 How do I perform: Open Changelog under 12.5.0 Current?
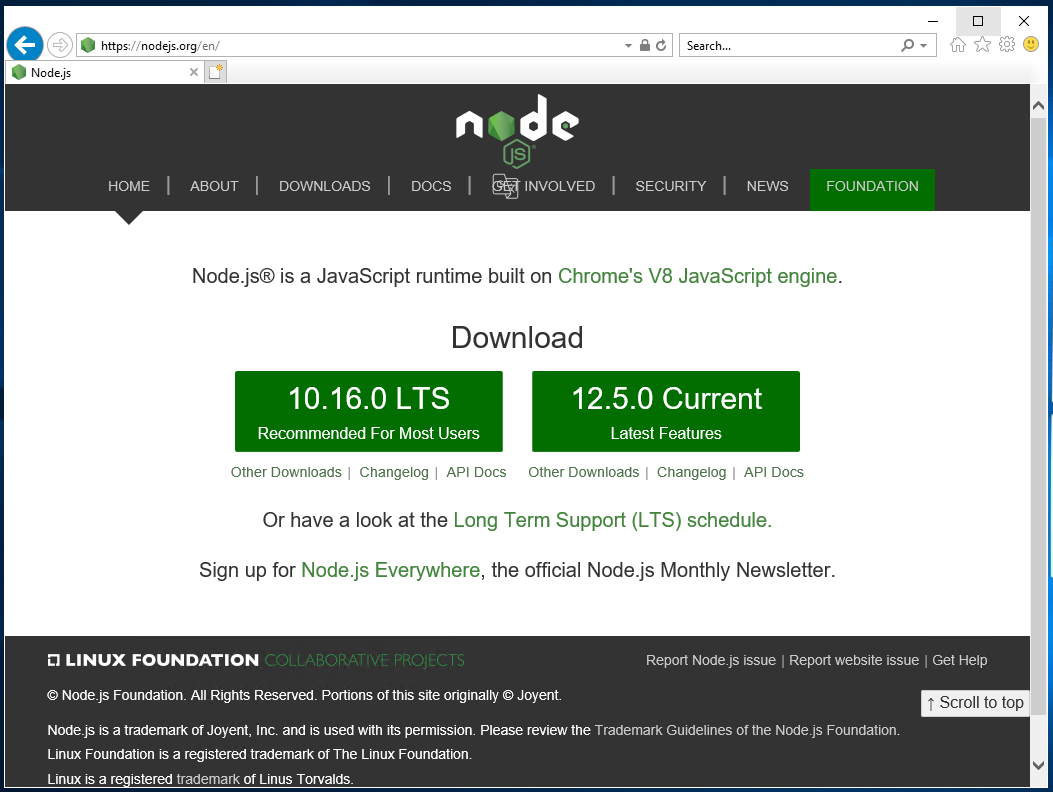(692, 472)
